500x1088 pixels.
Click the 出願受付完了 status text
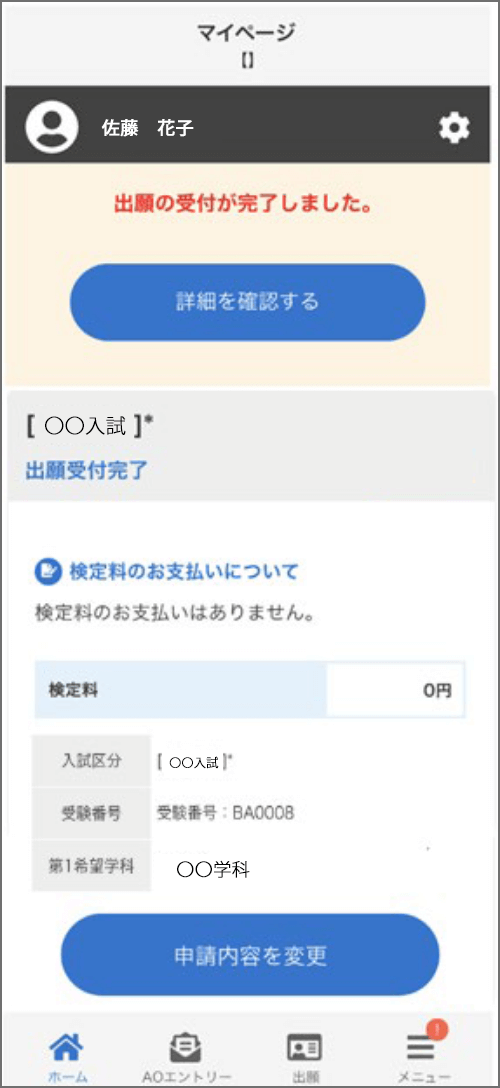click(x=87, y=470)
